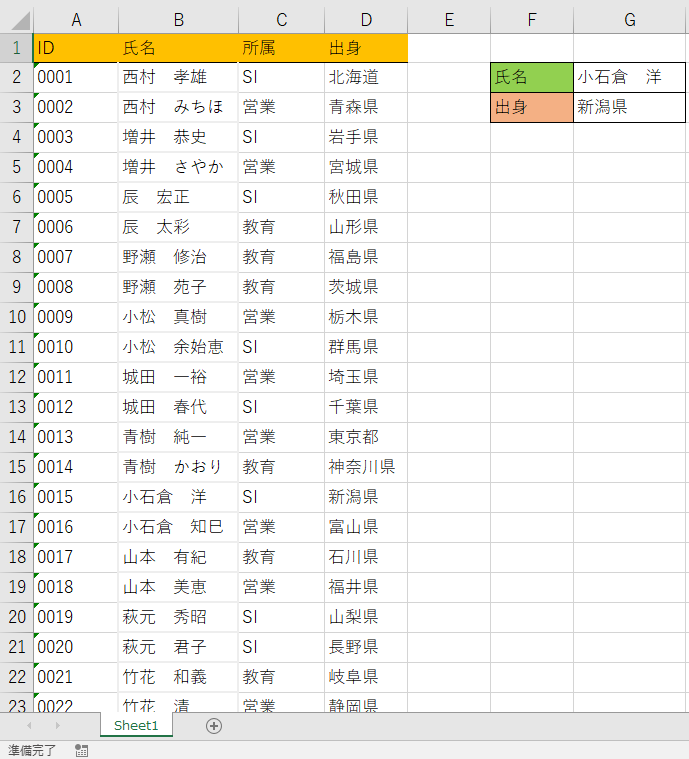Click the name 増井 恭史
Viewport: 689px width, 759px height.
pyautogui.click(x=165, y=137)
